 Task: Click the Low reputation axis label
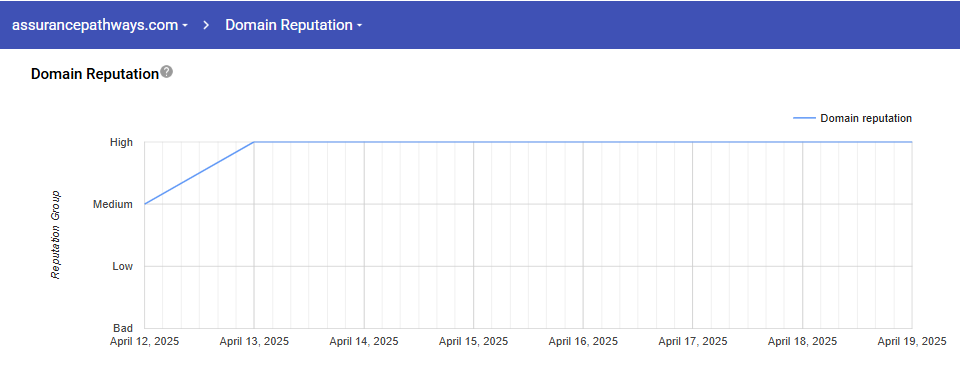122,266
